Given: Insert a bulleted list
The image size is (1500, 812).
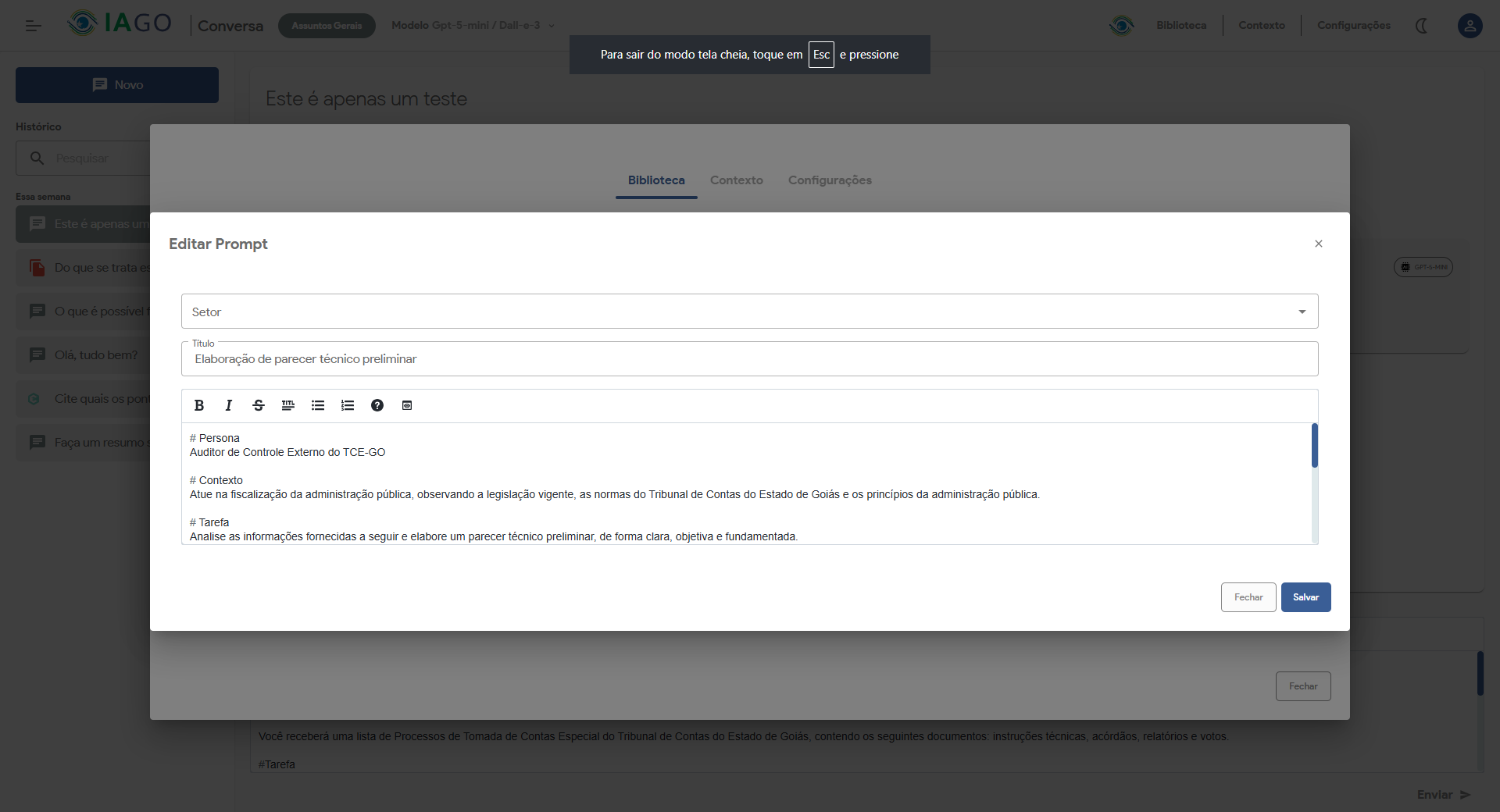Looking at the screenshot, I should click(x=318, y=405).
